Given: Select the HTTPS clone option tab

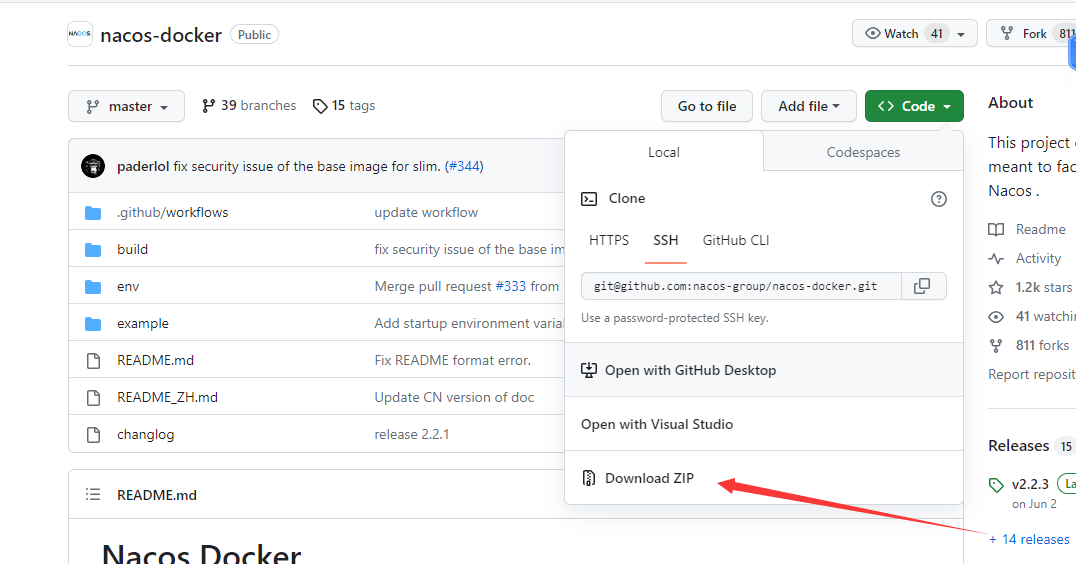Looking at the screenshot, I should [609, 240].
